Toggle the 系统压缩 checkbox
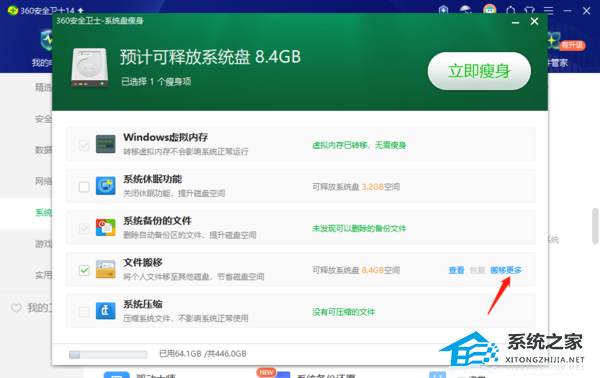 click(x=84, y=312)
